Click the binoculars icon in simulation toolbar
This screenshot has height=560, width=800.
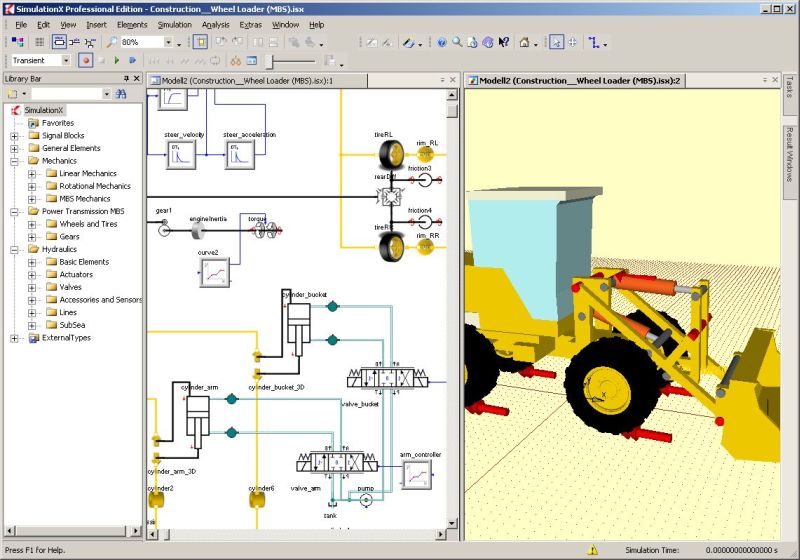[x=236, y=61]
